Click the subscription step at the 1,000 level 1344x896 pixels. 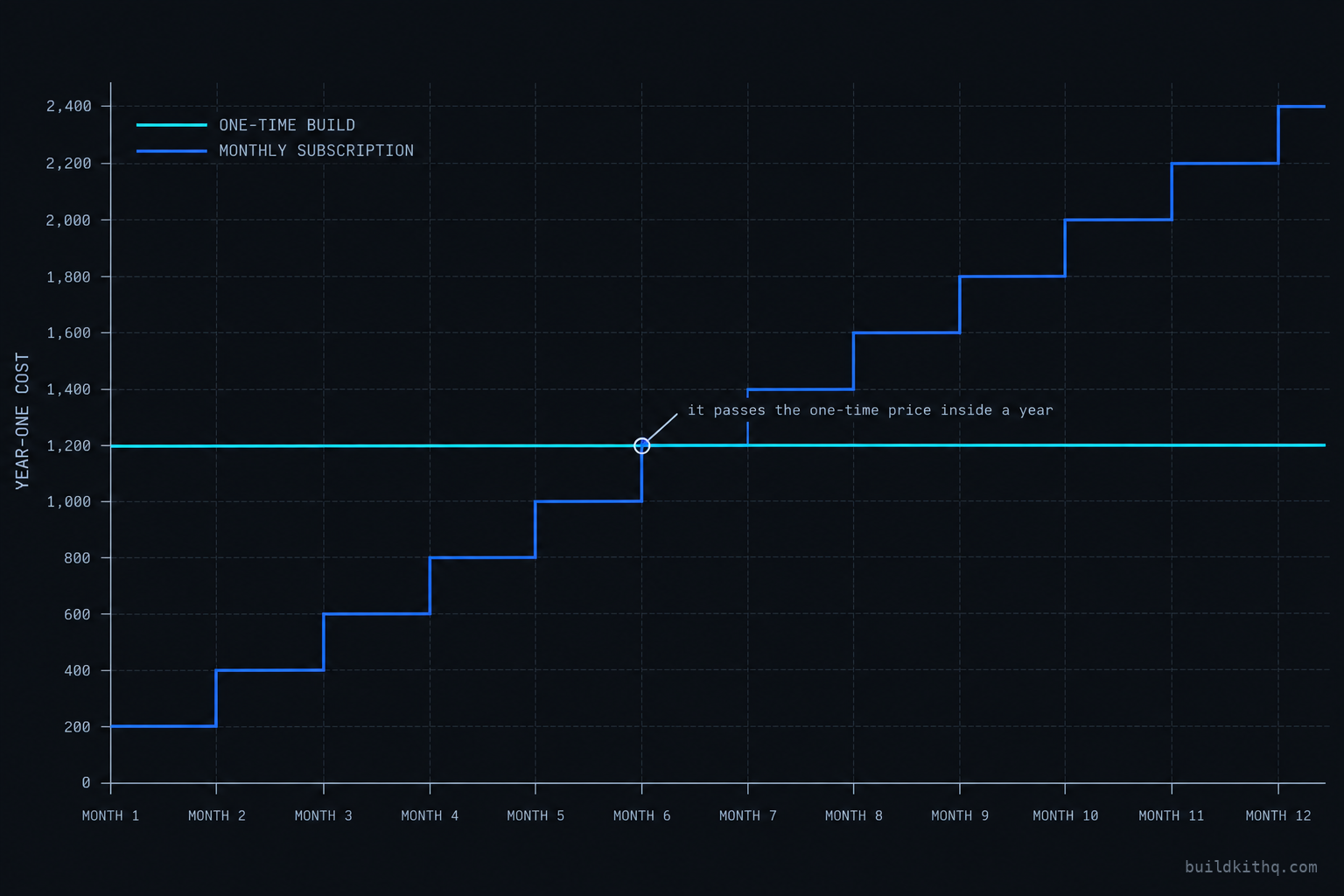point(589,501)
